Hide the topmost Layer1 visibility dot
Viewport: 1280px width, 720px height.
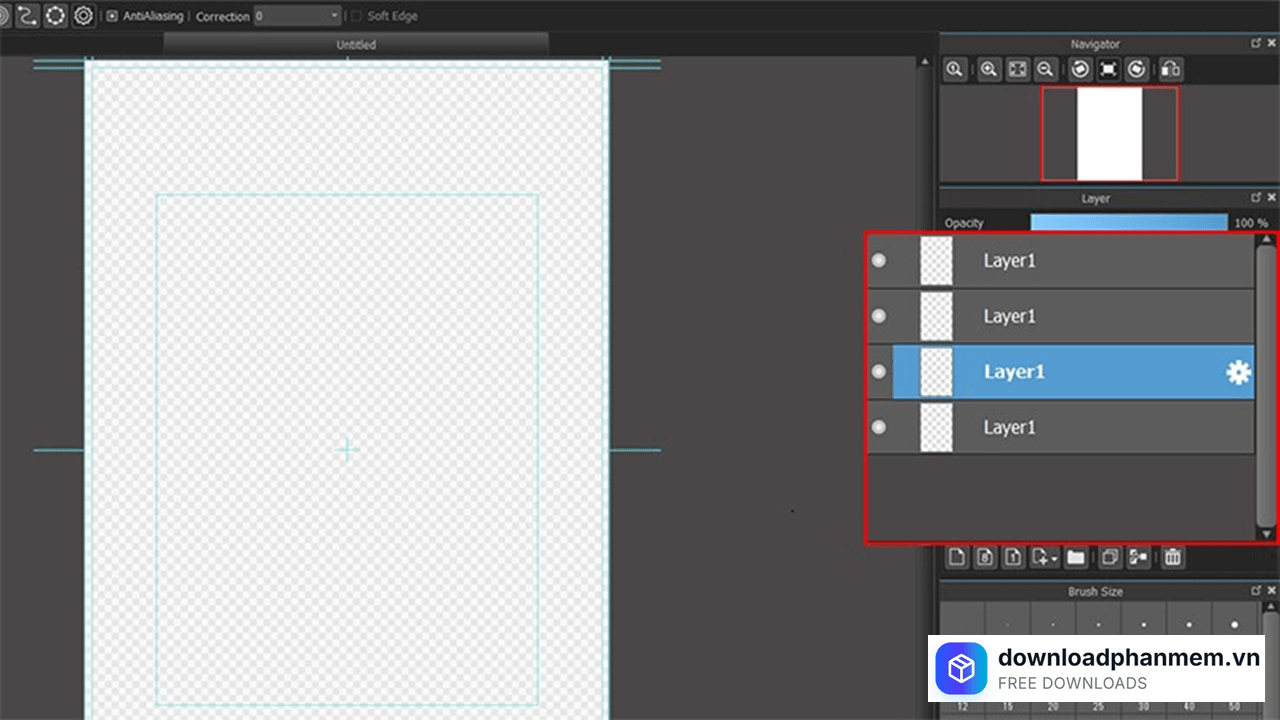(879, 261)
